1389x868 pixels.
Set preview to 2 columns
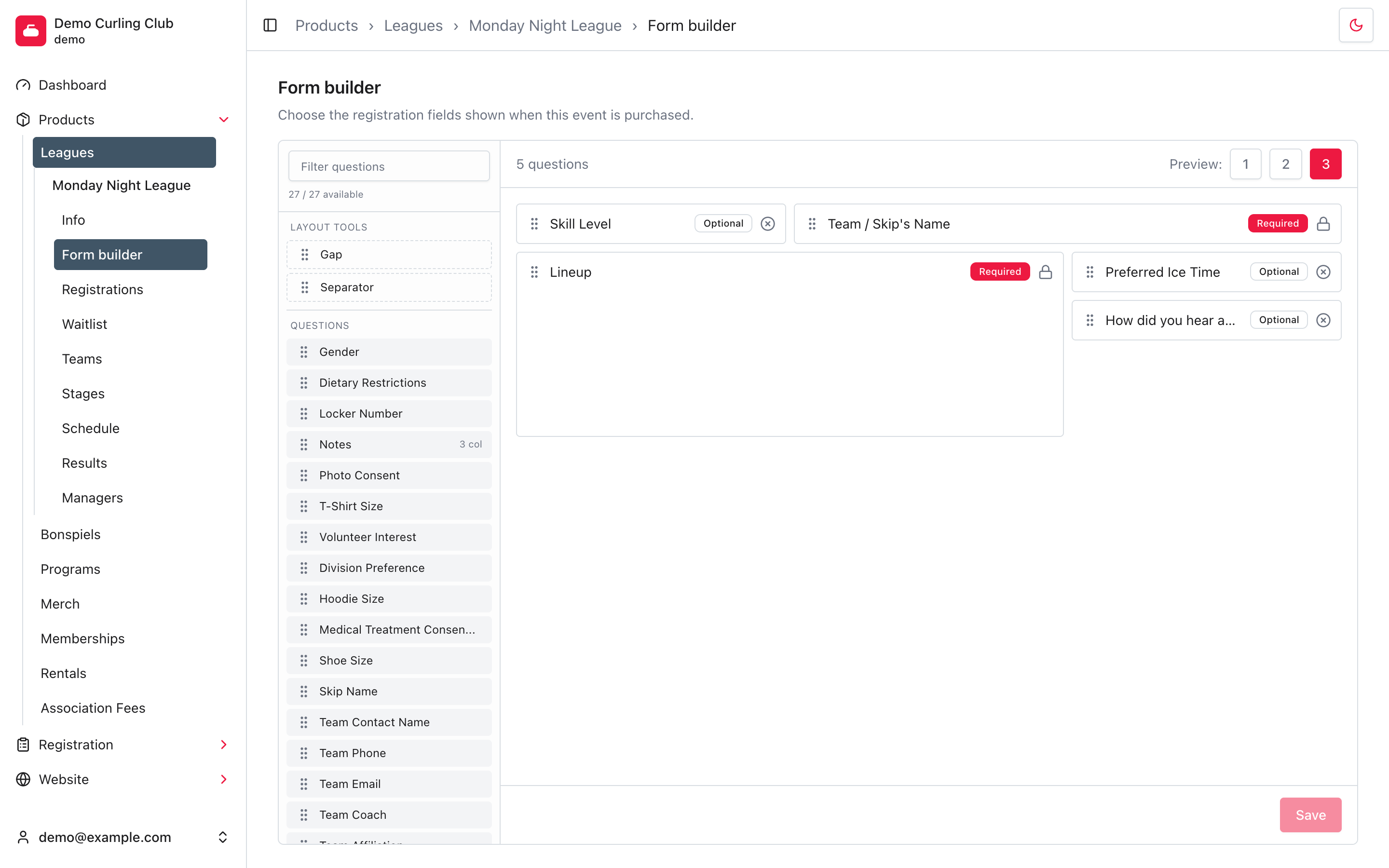click(x=1285, y=164)
